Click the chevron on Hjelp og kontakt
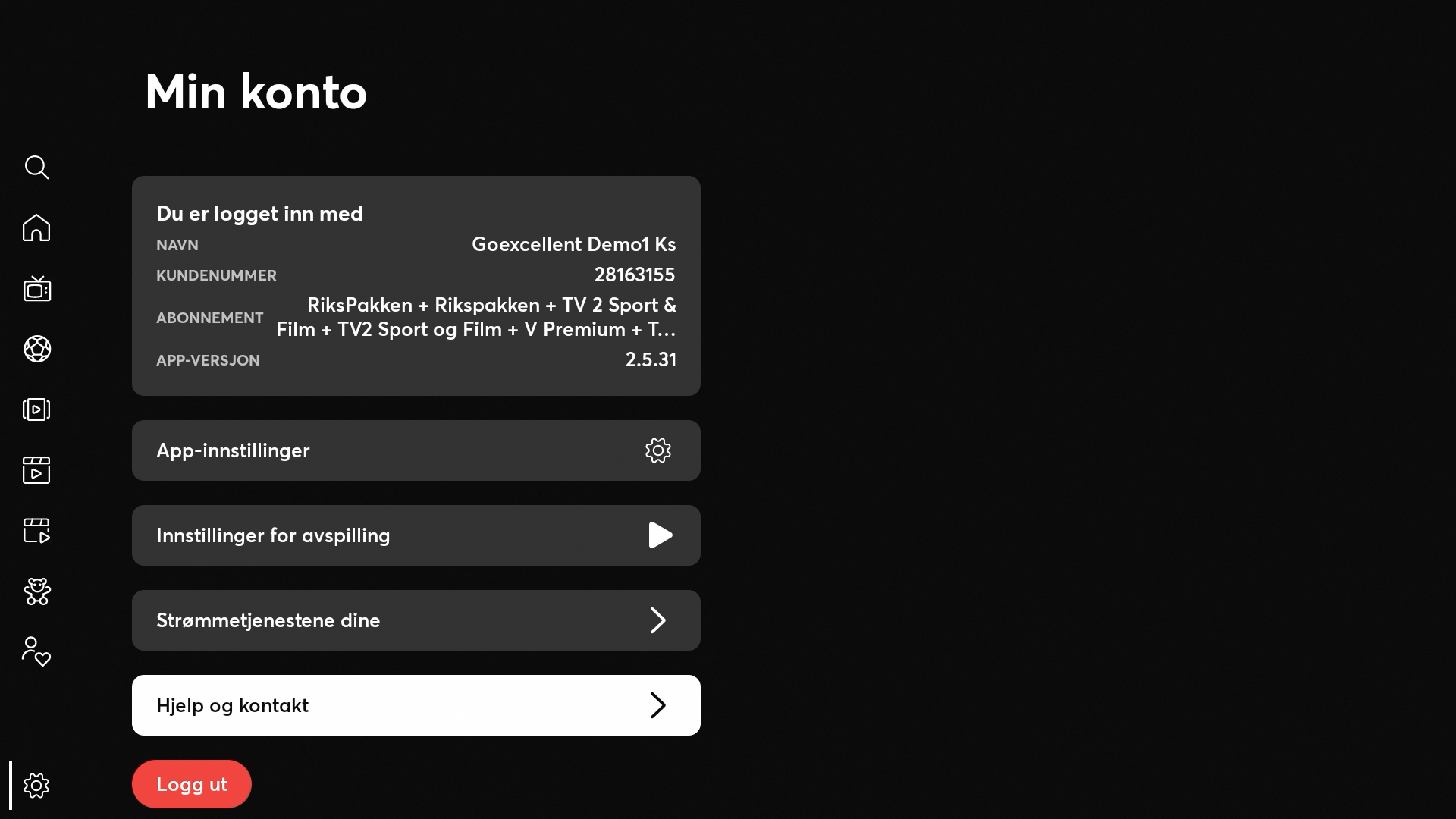1456x819 pixels. 658,705
